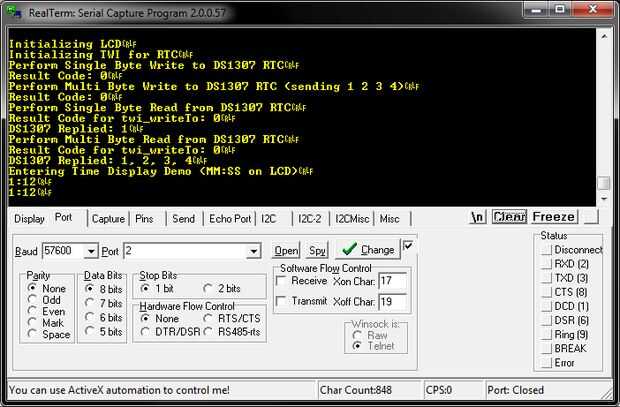The height and width of the screenshot is (407, 620).
Task: Click the Freeze button
Action: click(554, 217)
